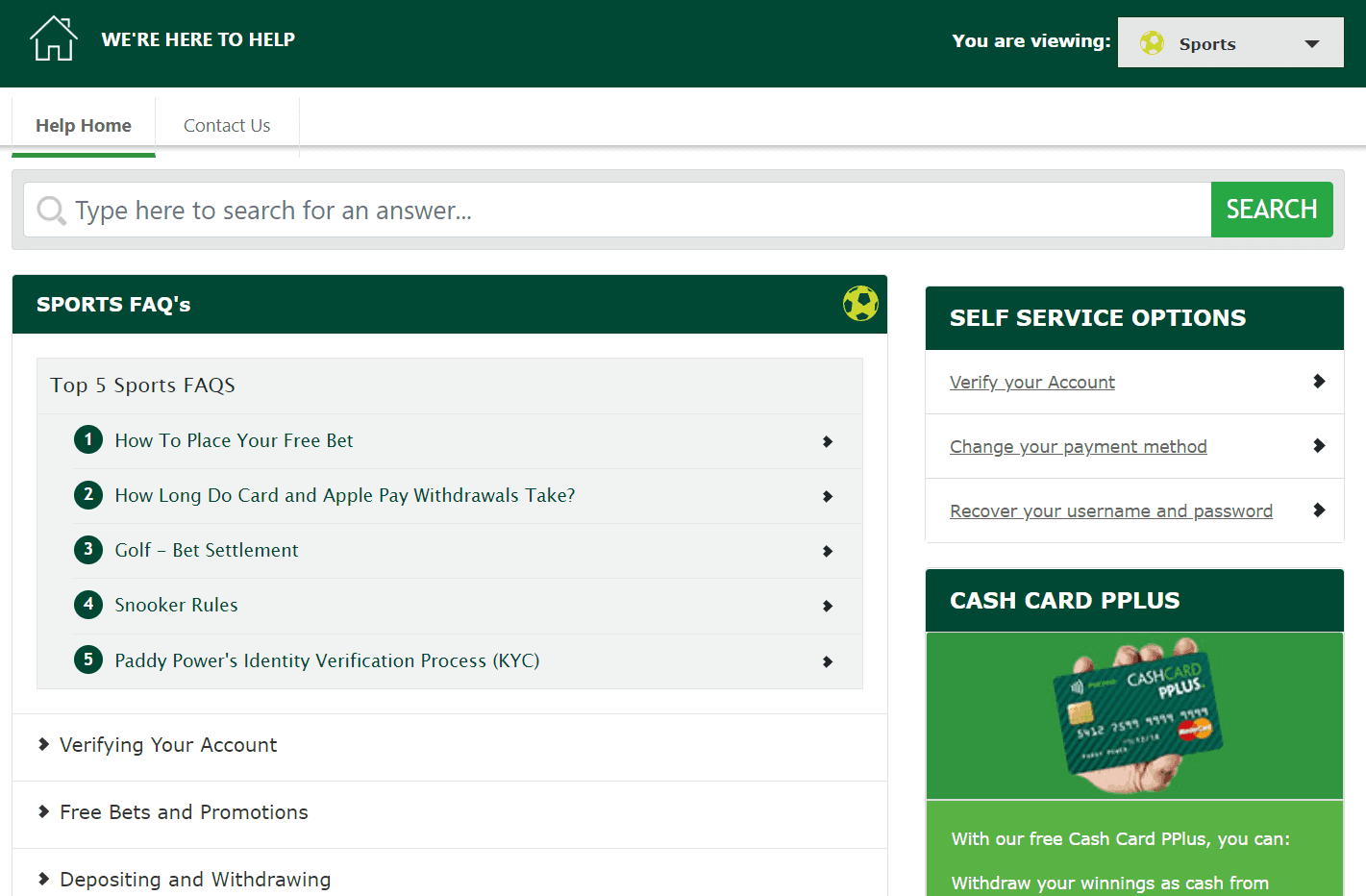
Task: Open How To Place Your Free Bet
Action: (234, 440)
